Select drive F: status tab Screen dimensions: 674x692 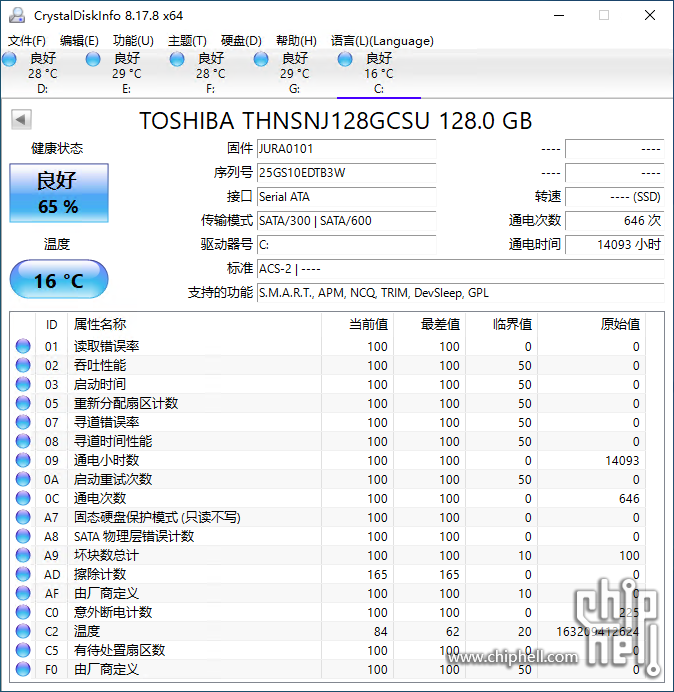tap(210, 73)
